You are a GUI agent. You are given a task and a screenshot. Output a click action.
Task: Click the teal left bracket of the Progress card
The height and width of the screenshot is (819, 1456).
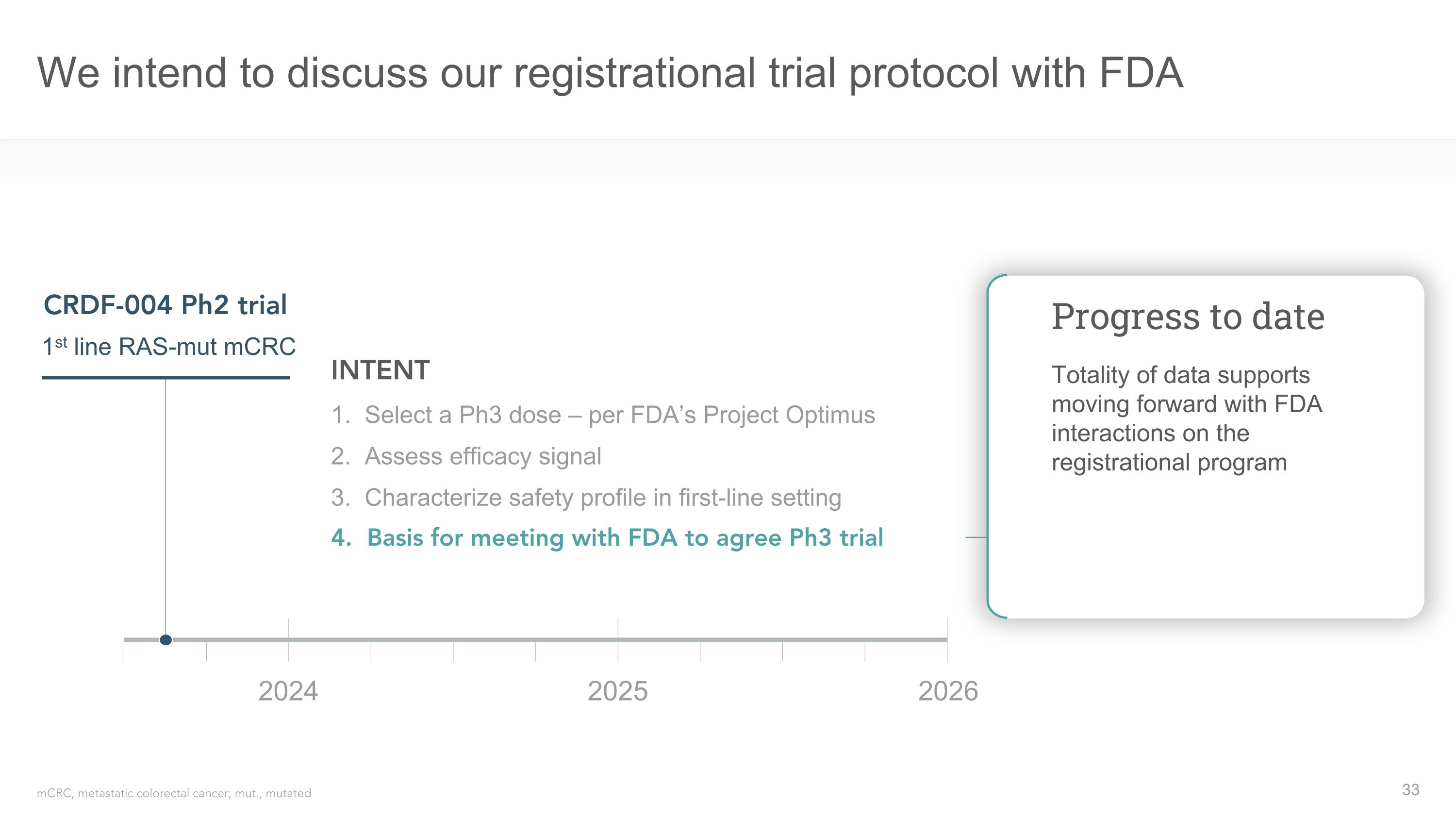pyautogui.click(x=989, y=447)
